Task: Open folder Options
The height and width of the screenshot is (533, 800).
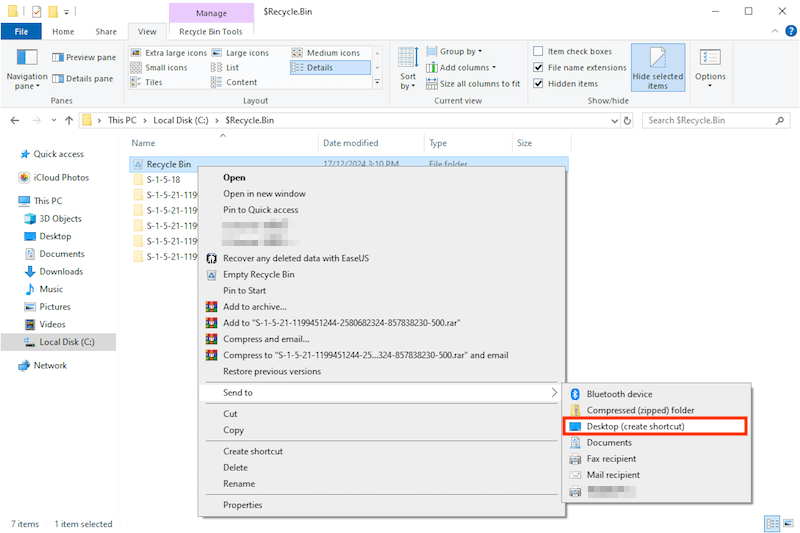Action: click(x=710, y=68)
